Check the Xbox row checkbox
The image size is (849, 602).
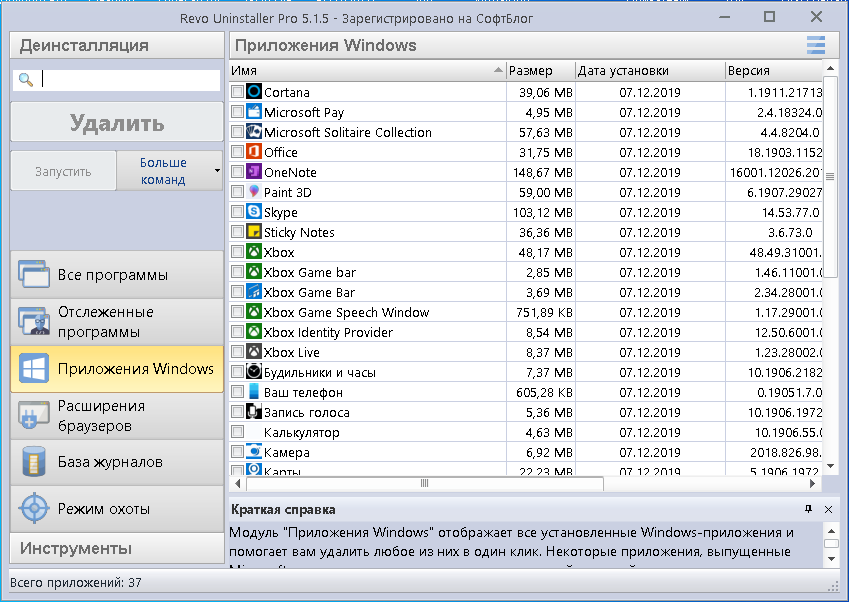237,252
